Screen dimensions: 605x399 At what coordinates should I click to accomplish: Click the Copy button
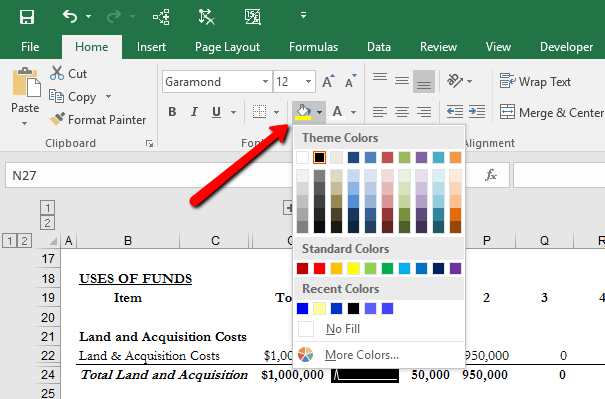[x=73, y=96]
